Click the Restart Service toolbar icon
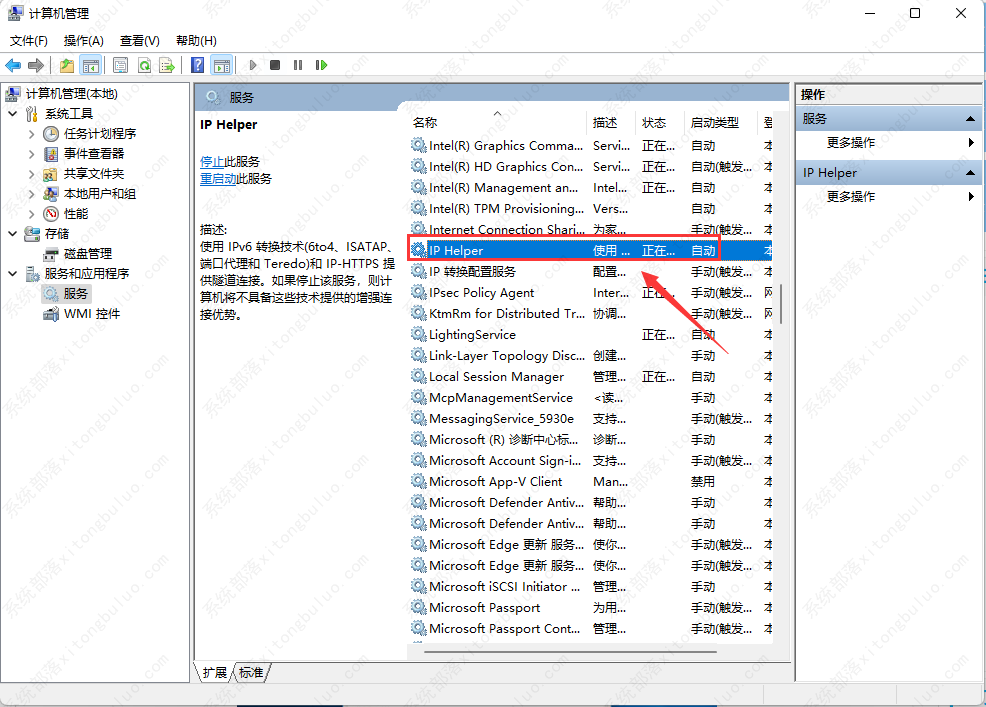Image resolution: width=986 pixels, height=707 pixels. (321, 65)
